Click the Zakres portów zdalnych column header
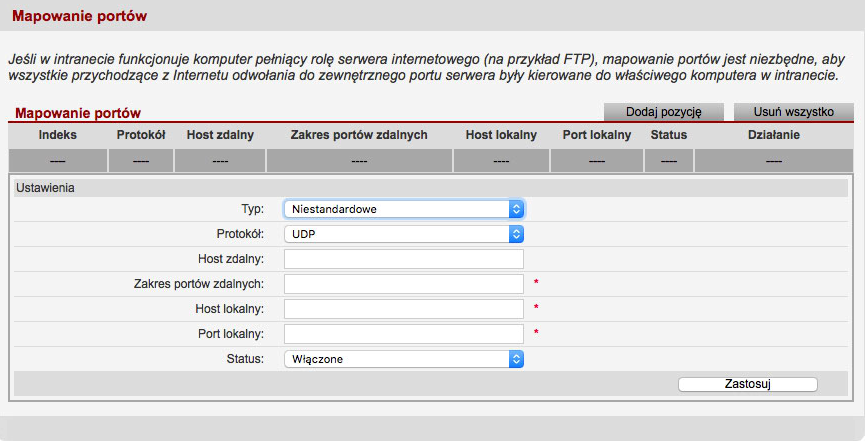 (x=359, y=135)
